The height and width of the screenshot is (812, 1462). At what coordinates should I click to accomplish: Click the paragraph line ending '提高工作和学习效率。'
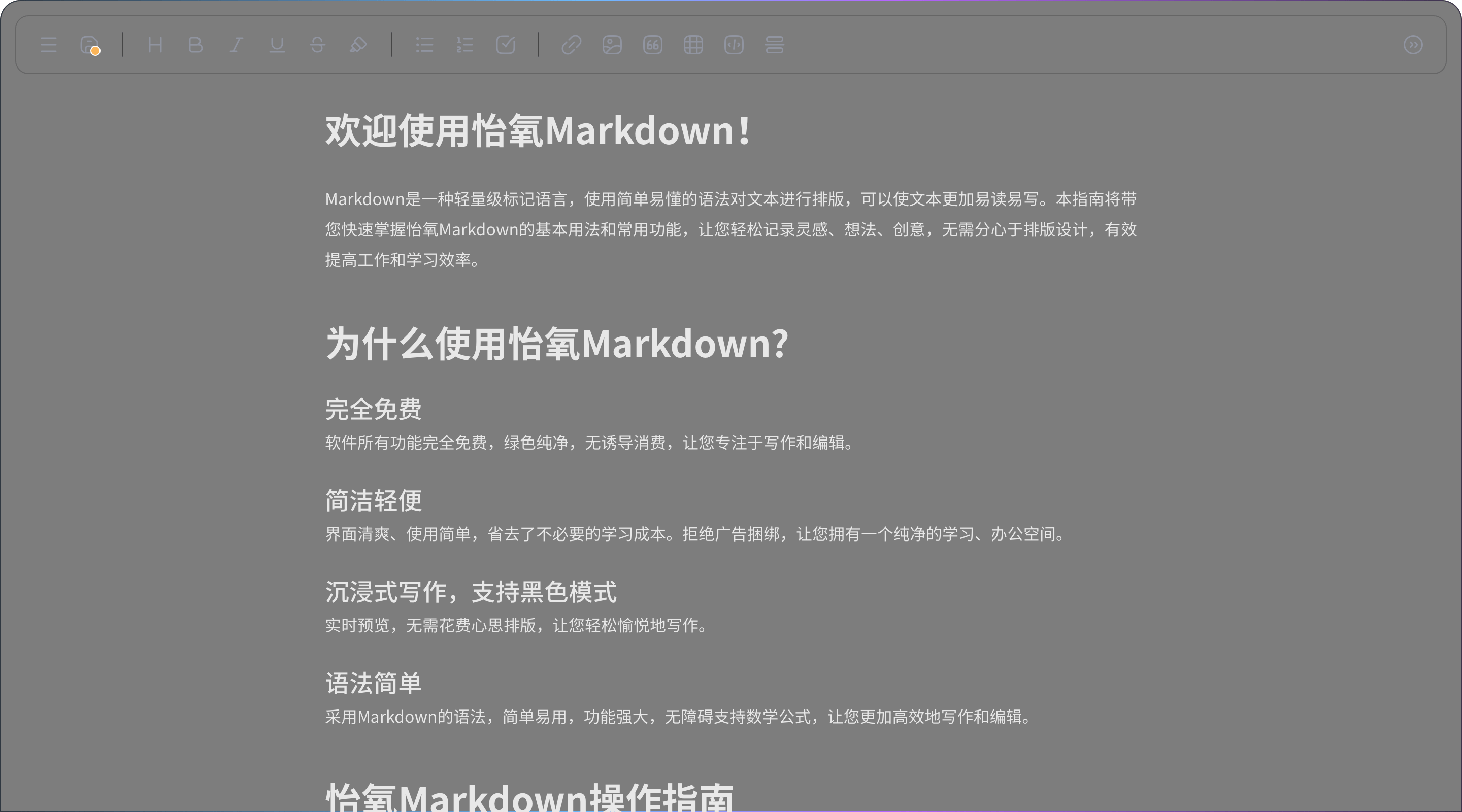(404, 260)
